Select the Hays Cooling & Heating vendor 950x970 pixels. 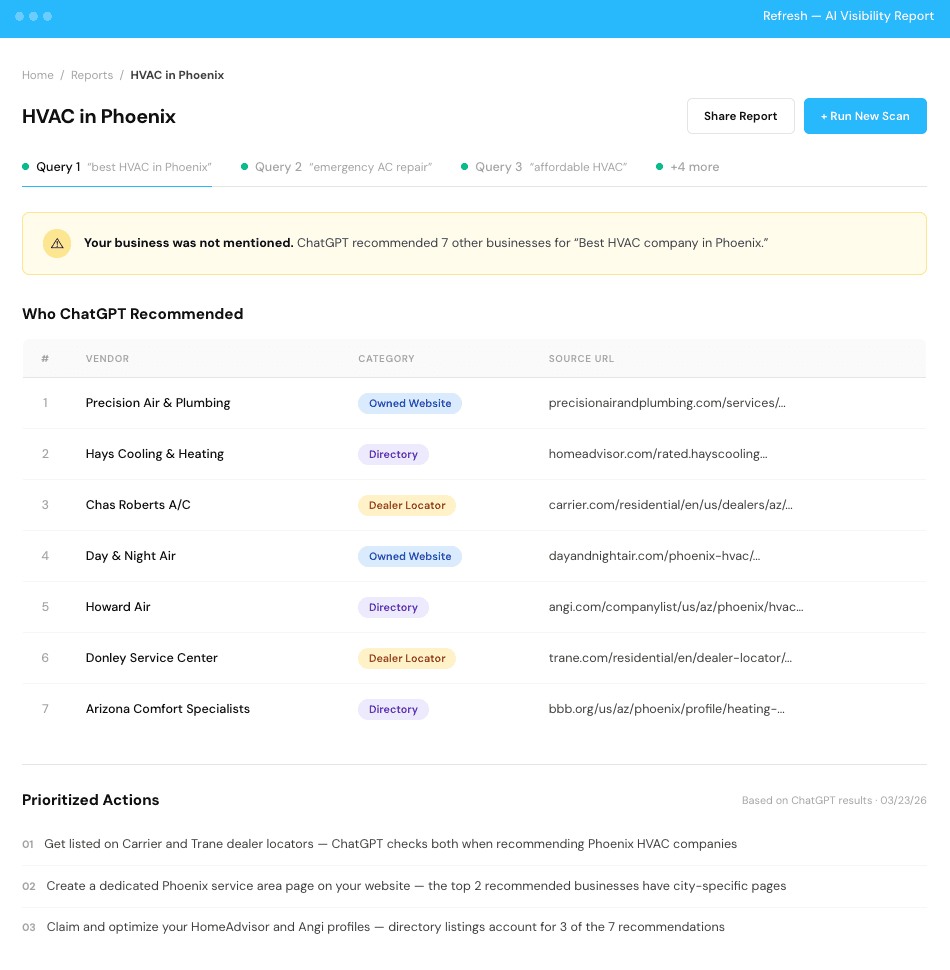click(155, 454)
